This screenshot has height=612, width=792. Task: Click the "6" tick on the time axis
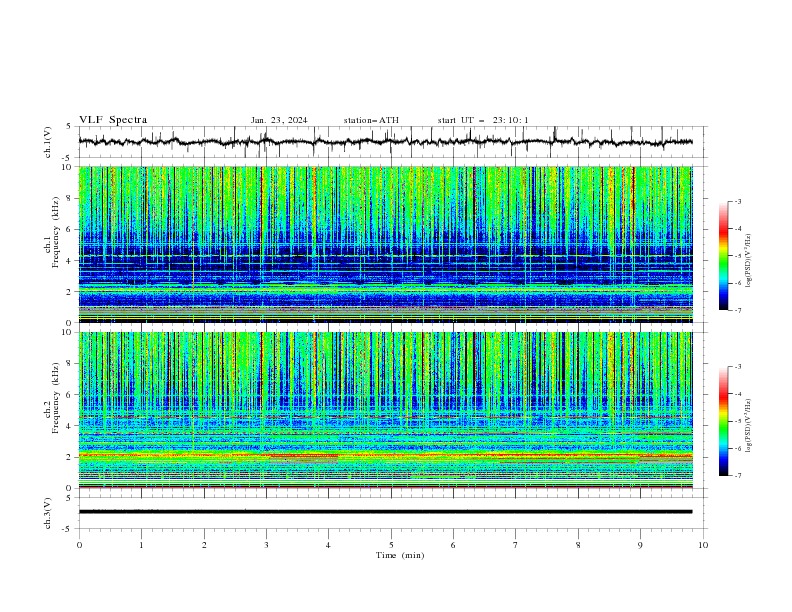point(453,545)
